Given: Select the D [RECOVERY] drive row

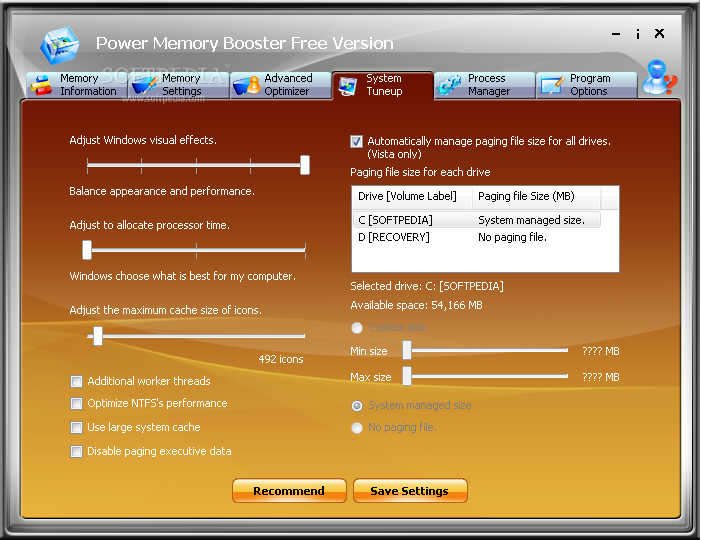Looking at the screenshot, I should [477, 237].
